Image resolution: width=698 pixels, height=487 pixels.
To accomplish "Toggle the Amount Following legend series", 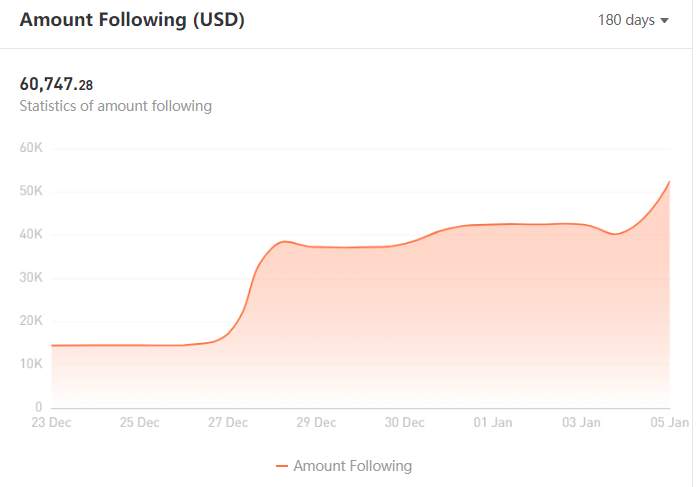I will coord(344,466).
